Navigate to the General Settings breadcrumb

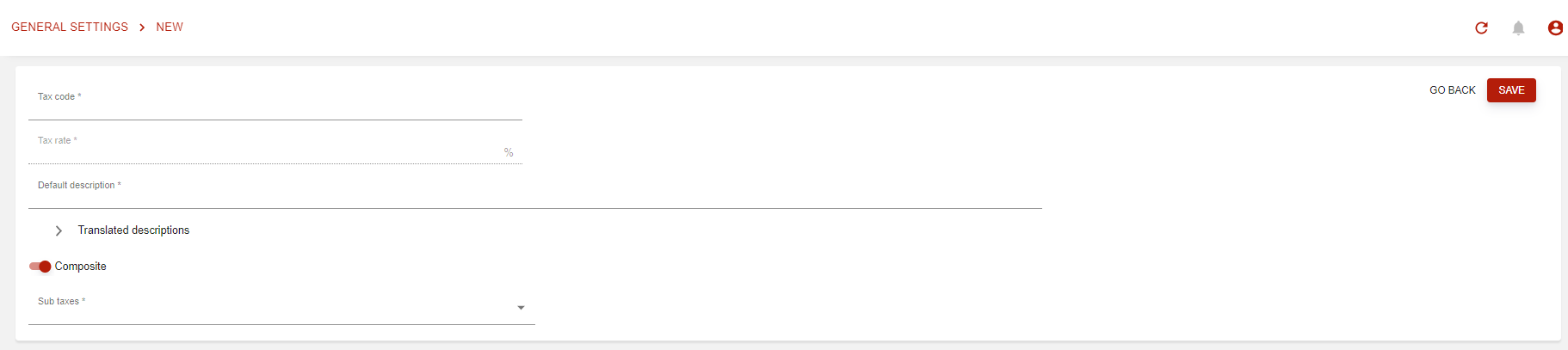70,28
